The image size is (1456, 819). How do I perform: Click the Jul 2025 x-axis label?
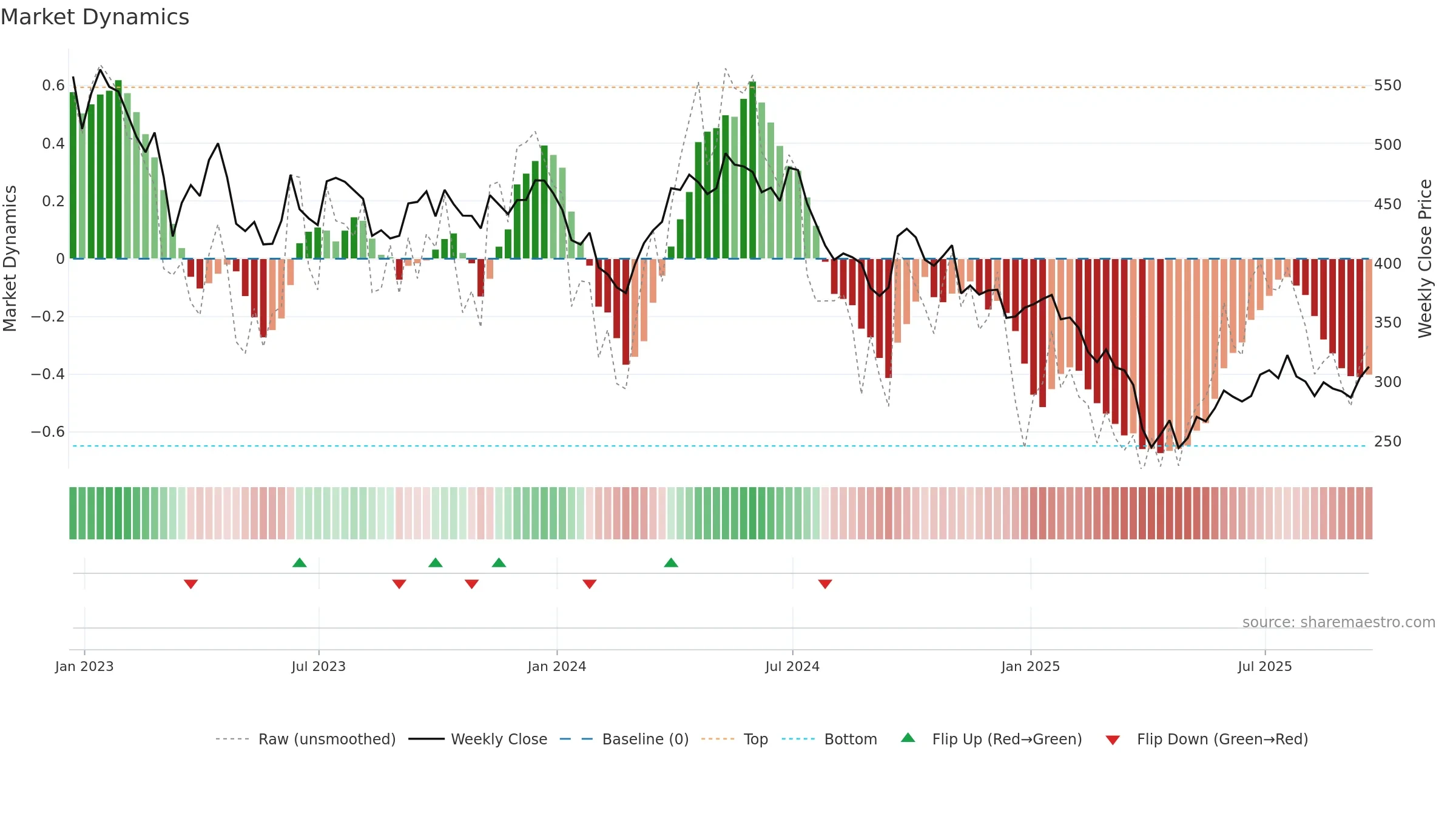pyautogui.click(x=1265, y=666)
